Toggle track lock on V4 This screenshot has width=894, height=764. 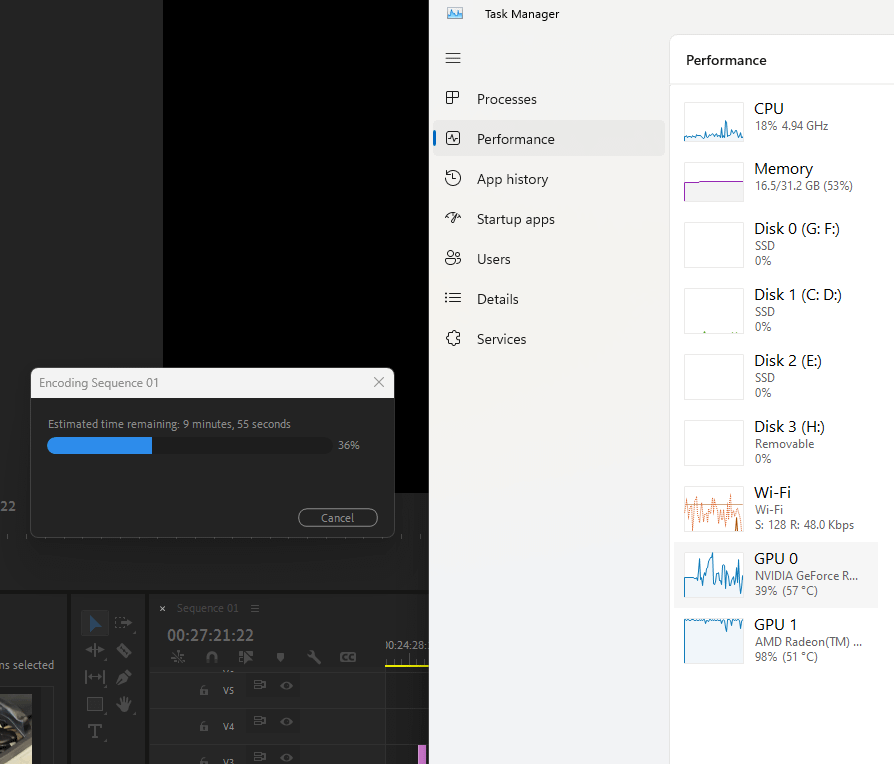(x=204, y=726)
